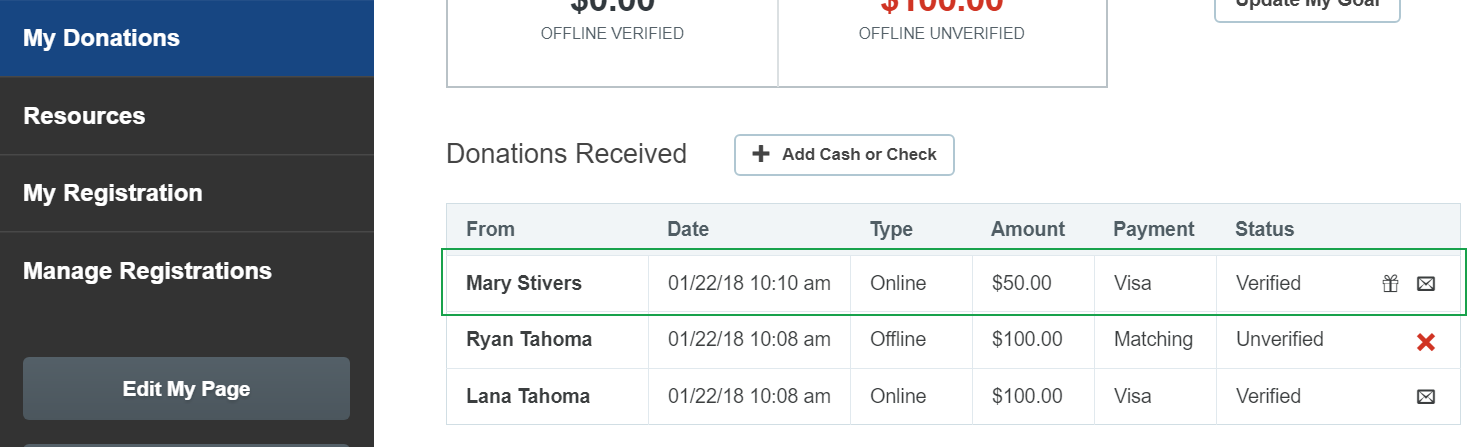Click the Update My Goal button
1474x447 pixels.
1307,5
